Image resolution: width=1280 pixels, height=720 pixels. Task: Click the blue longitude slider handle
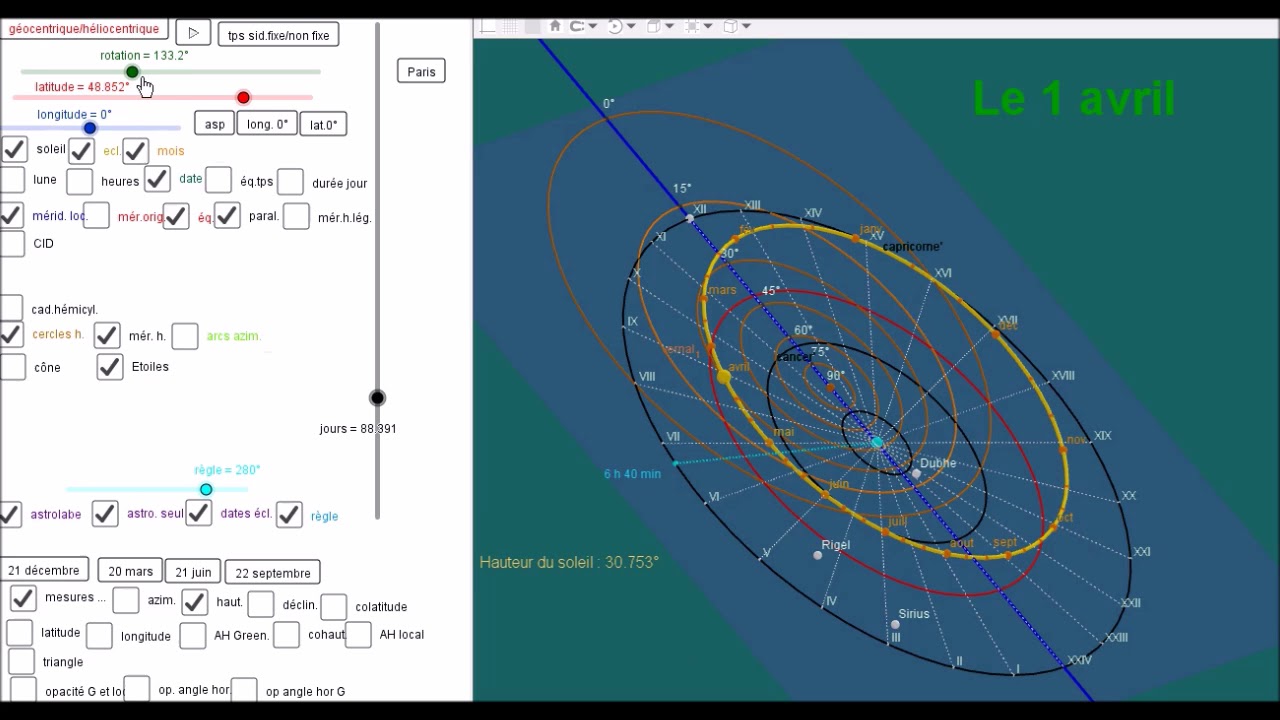90,128
